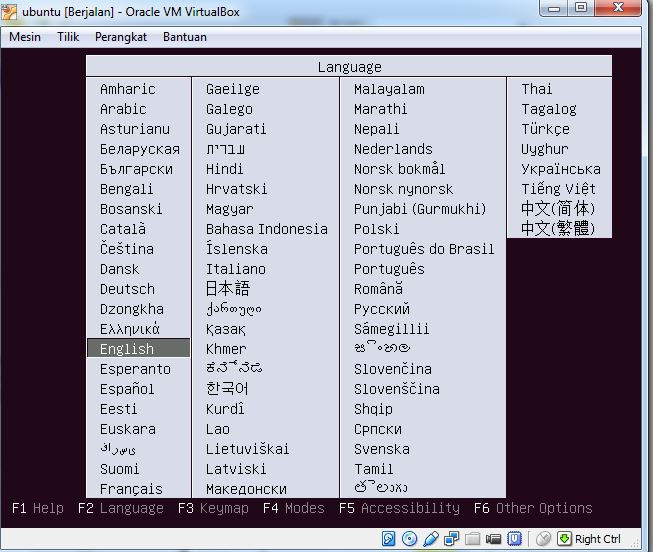
Task: Select Norsk bokmål in the language list
Action: click(399, 169)
